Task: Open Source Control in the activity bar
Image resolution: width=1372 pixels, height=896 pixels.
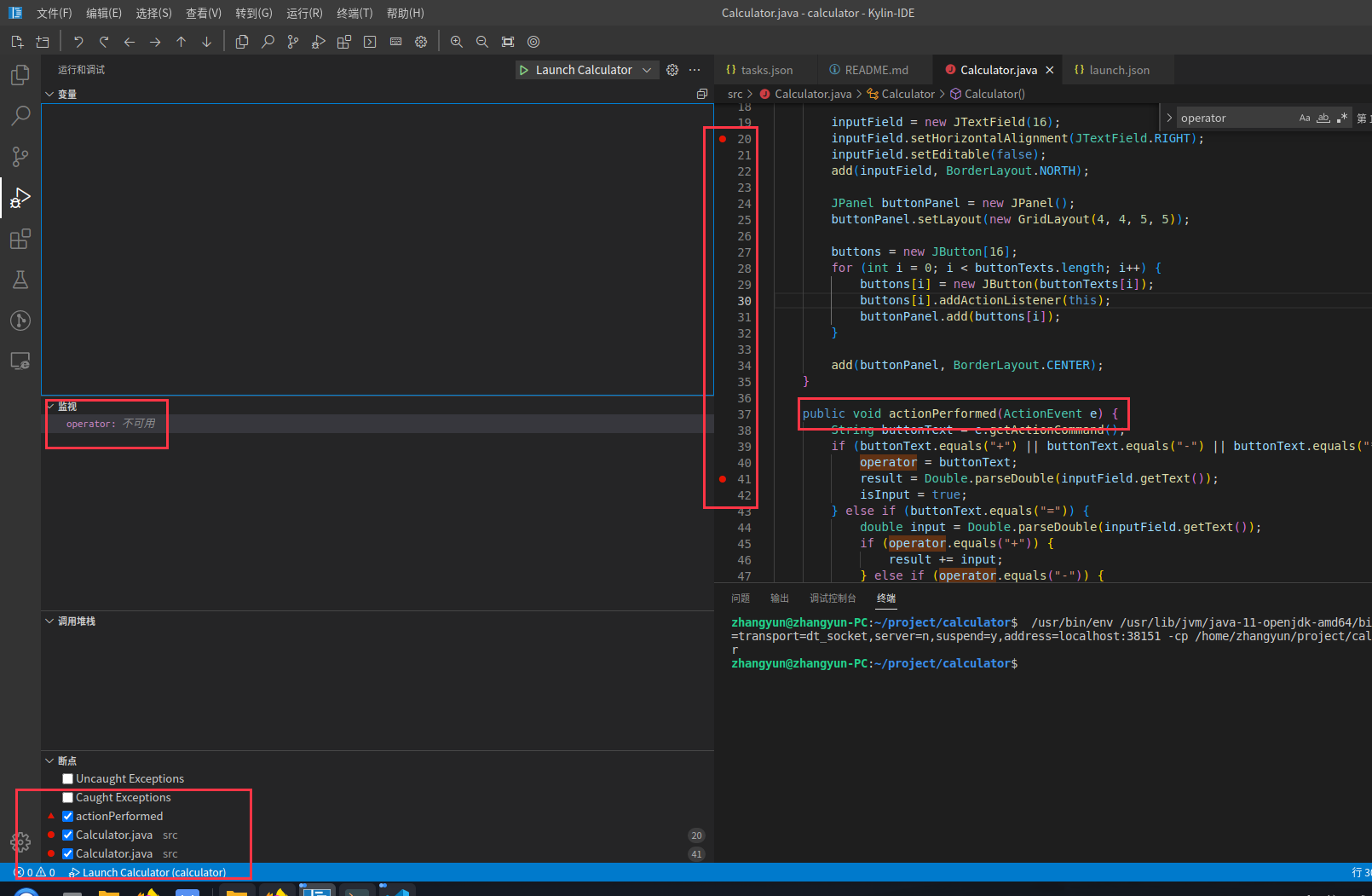Action: click(20, 157)
